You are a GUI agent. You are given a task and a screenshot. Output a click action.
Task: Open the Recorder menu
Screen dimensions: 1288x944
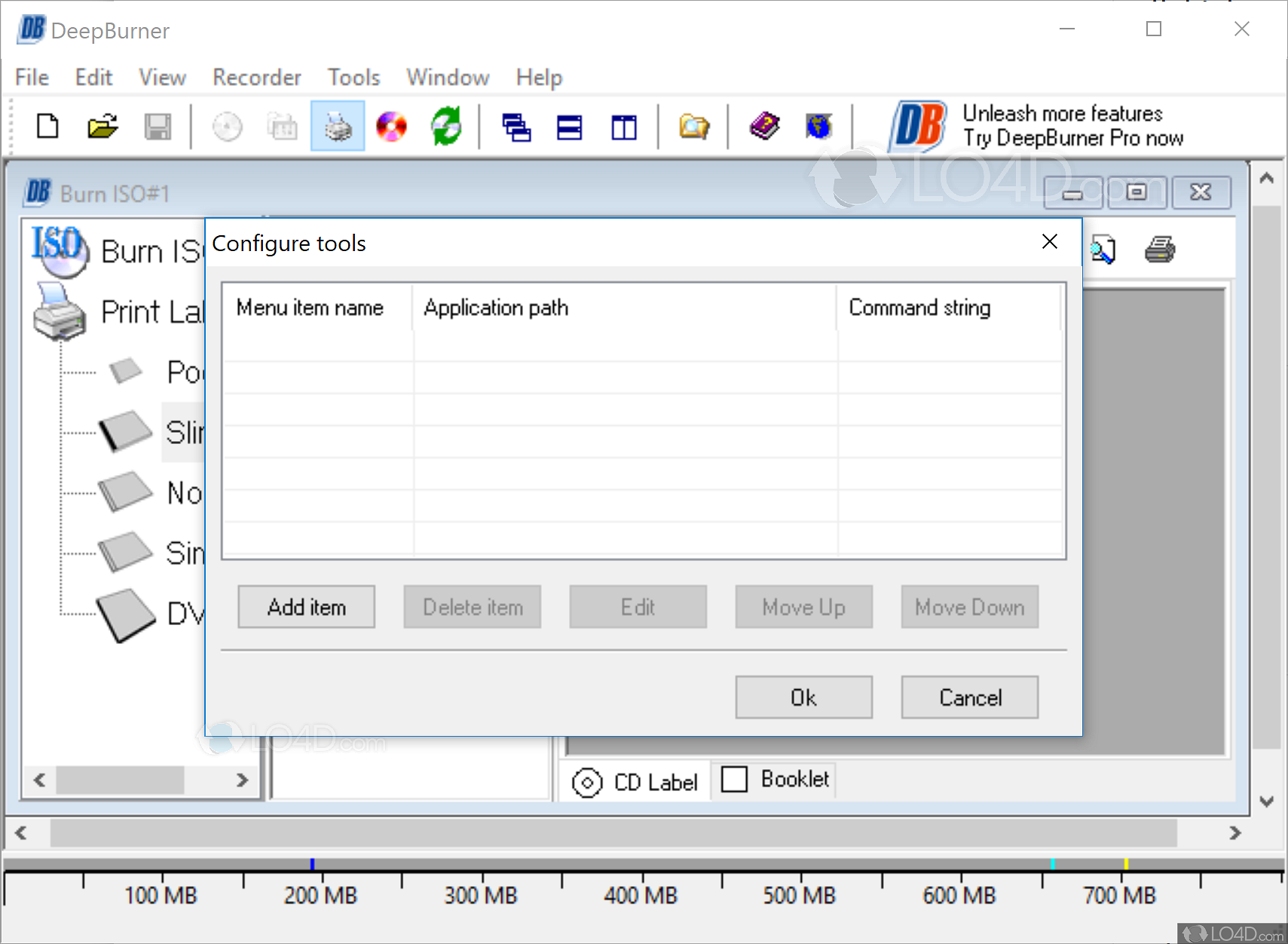click(256, 77)
